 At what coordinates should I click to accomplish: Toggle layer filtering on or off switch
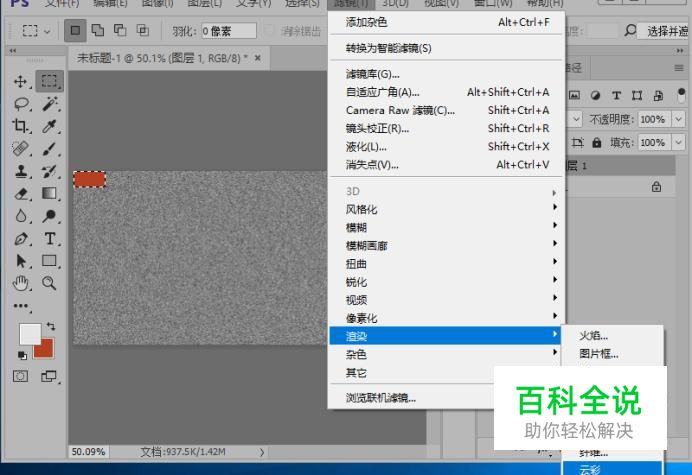coord(681,95)
